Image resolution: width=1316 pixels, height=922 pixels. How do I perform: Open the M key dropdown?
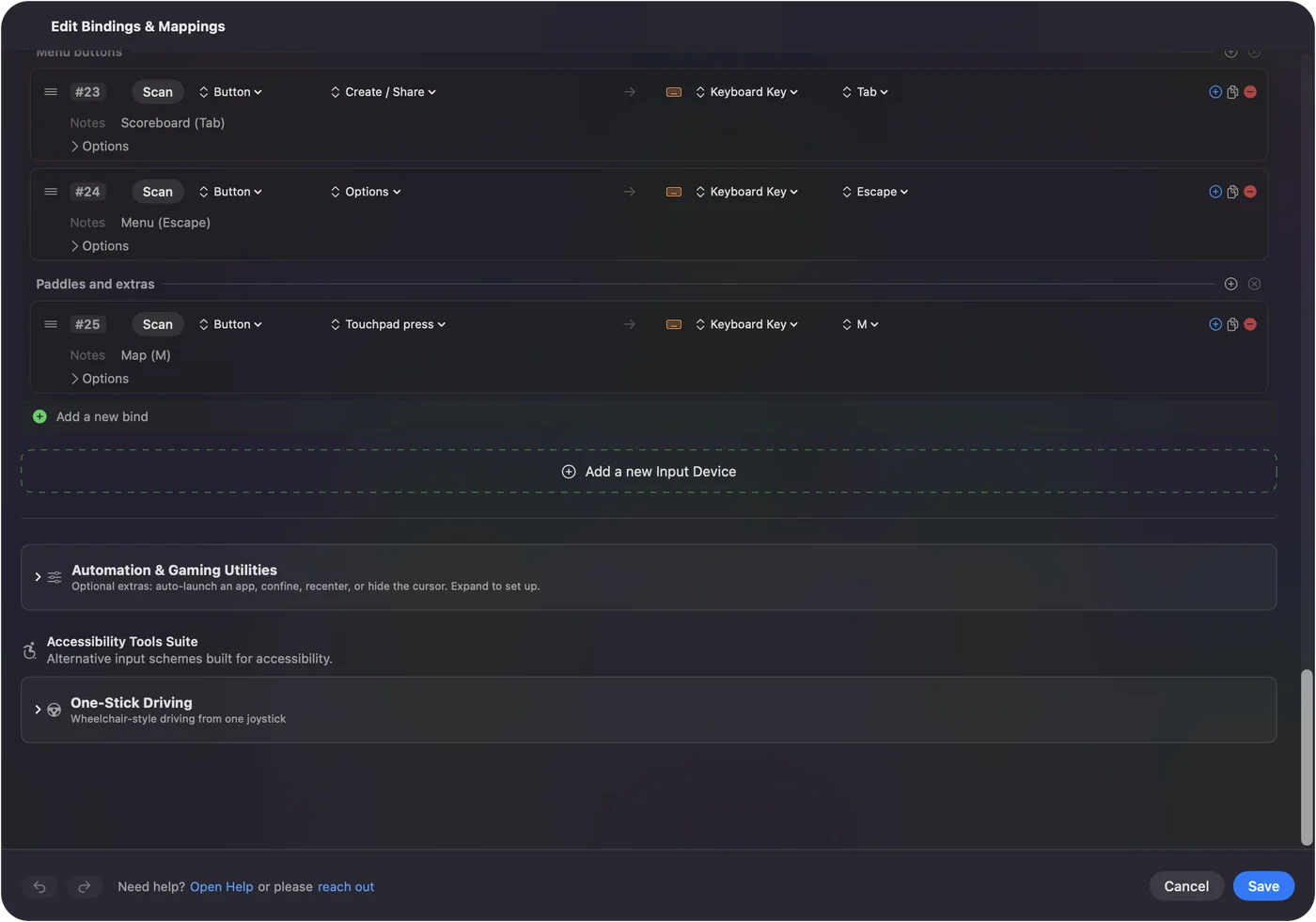coord(860,324)
